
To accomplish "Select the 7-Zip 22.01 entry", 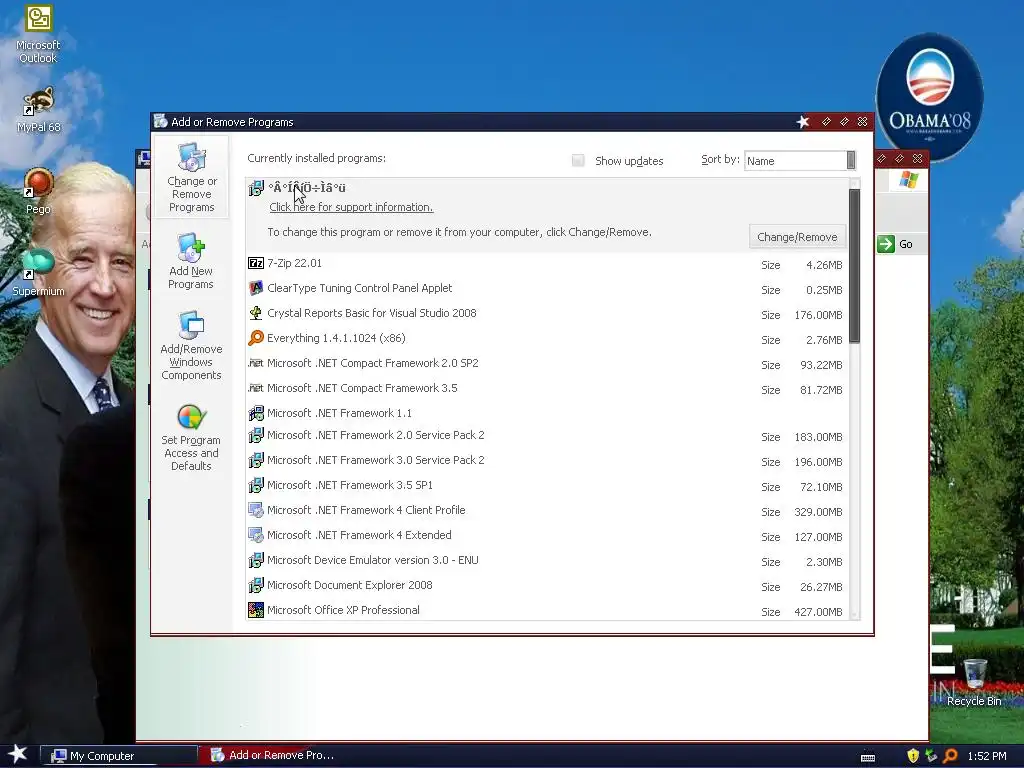I will (547, 264).
